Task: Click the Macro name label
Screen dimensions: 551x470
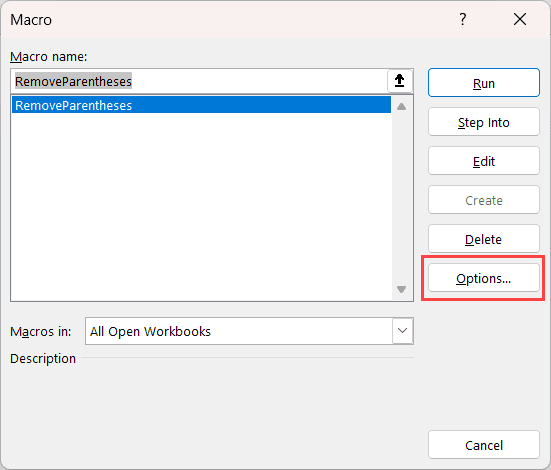Action: point(48,57)
